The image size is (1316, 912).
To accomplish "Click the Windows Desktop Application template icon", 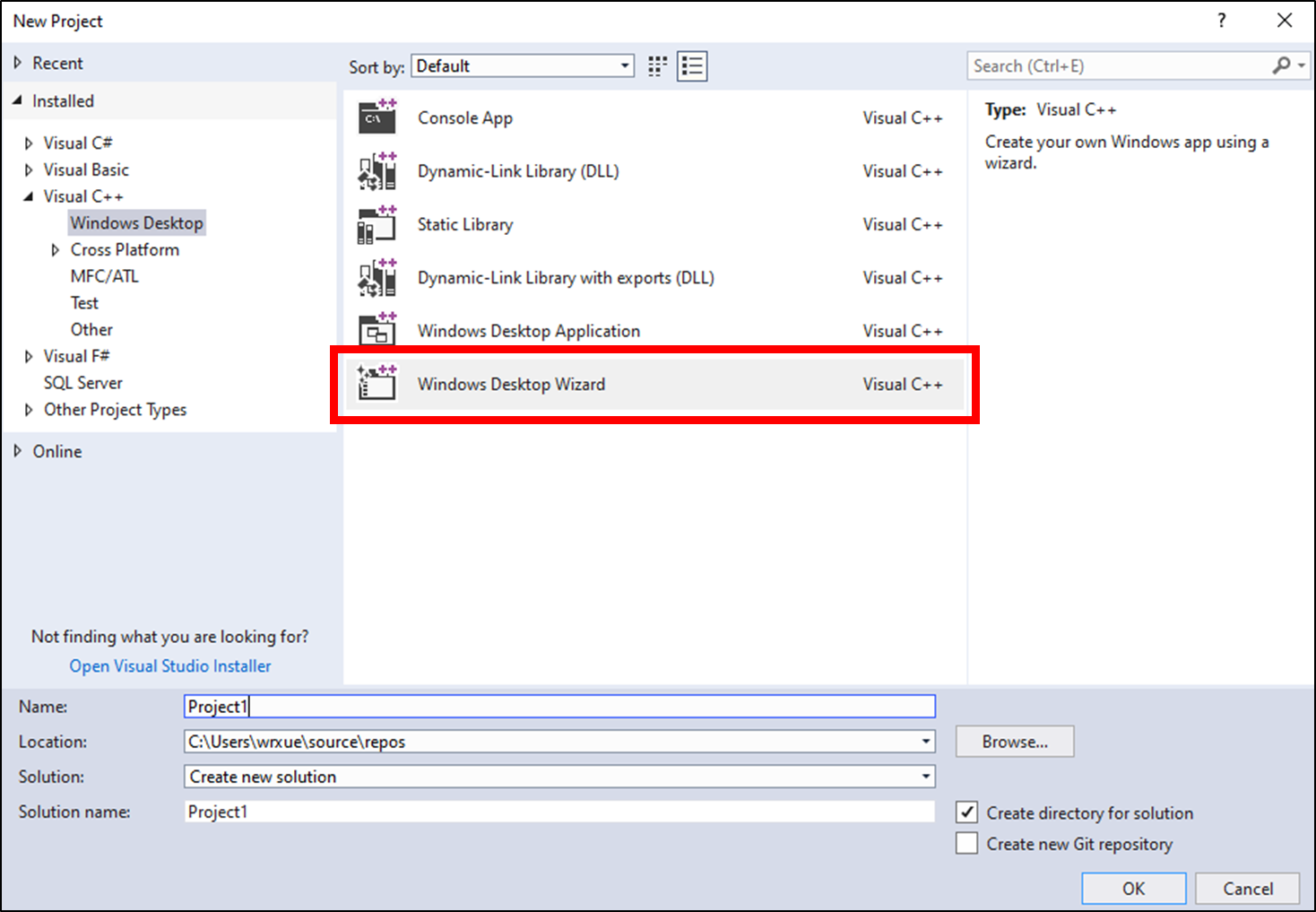I will tap(377, 330).
